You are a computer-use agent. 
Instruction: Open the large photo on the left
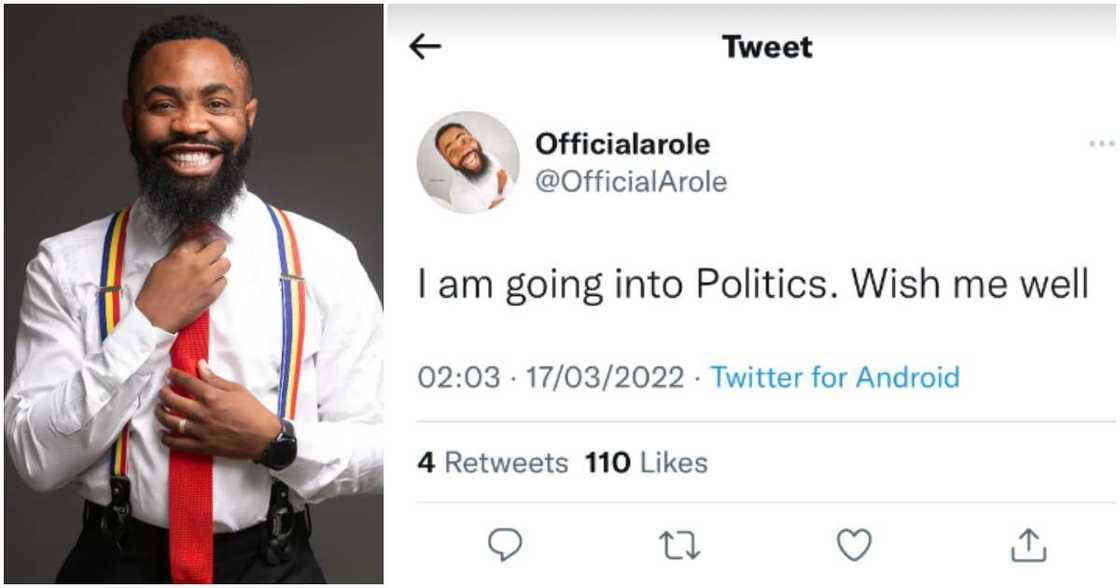tap(193, 294)
